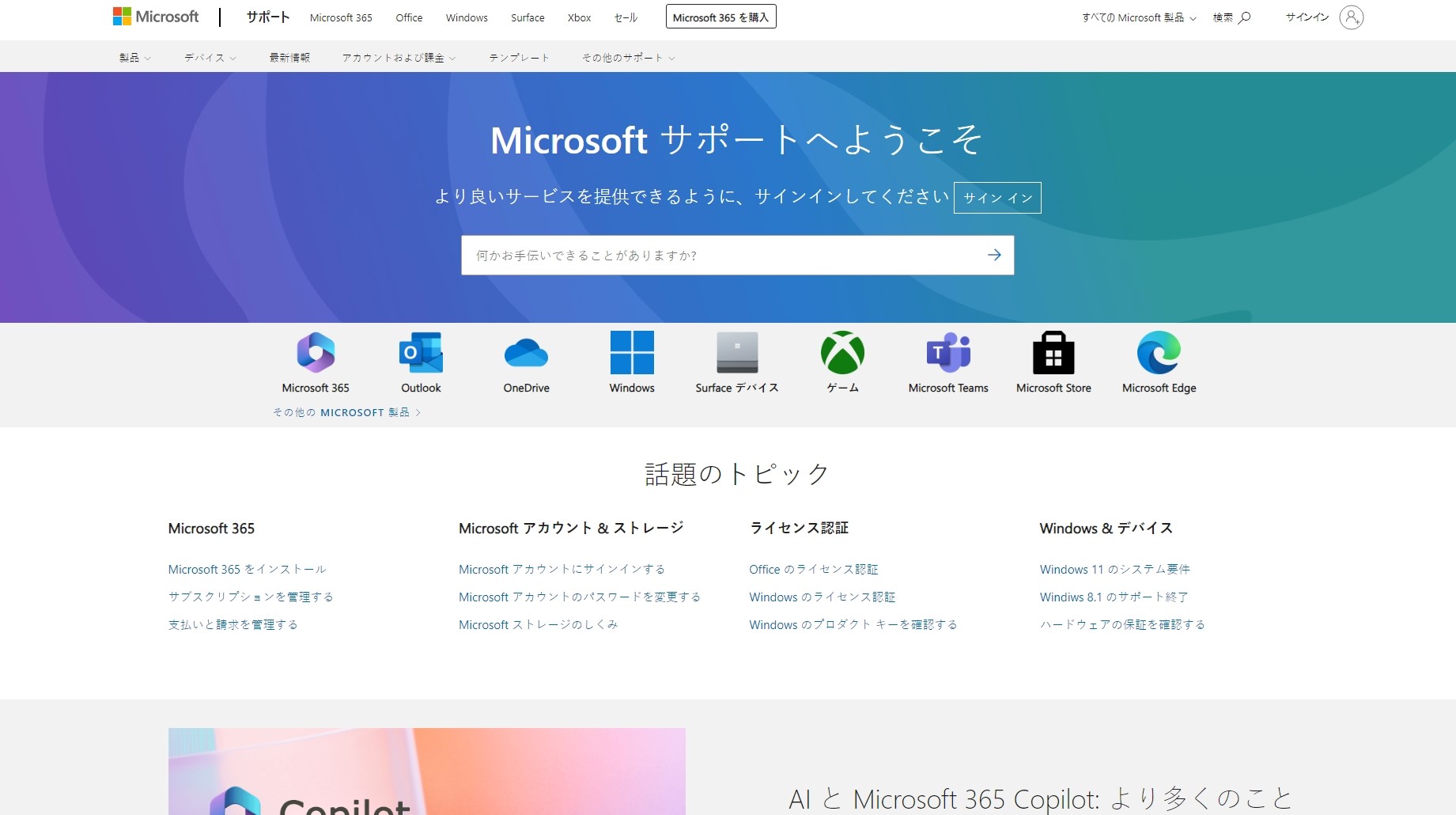Image resolution: width=1456 pixels, height=815 pixels.
Task: Click the Microsoft 365 を購入 button
Action: click(x=720, y=17)
